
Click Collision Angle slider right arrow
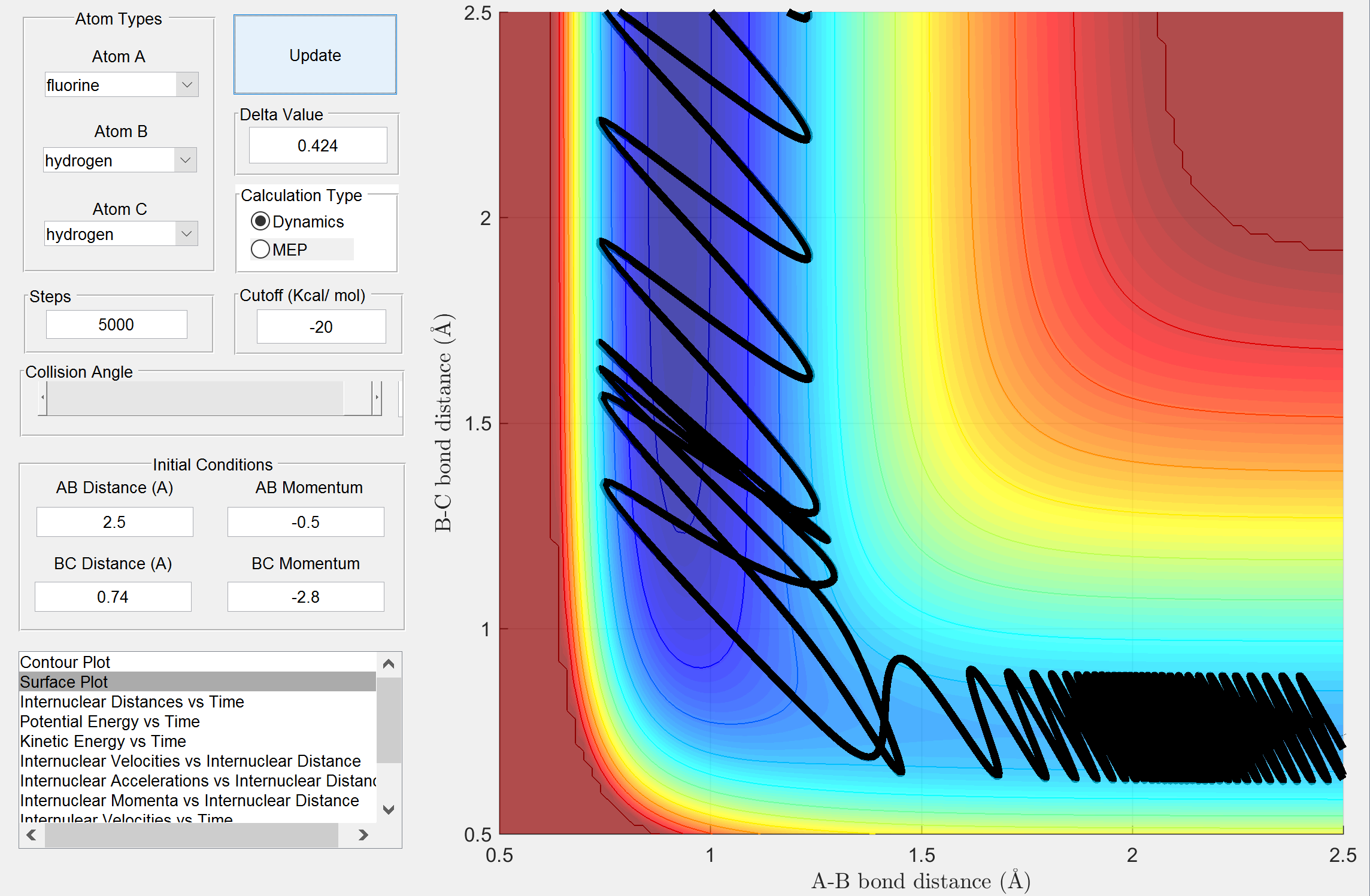coord(377,397)
